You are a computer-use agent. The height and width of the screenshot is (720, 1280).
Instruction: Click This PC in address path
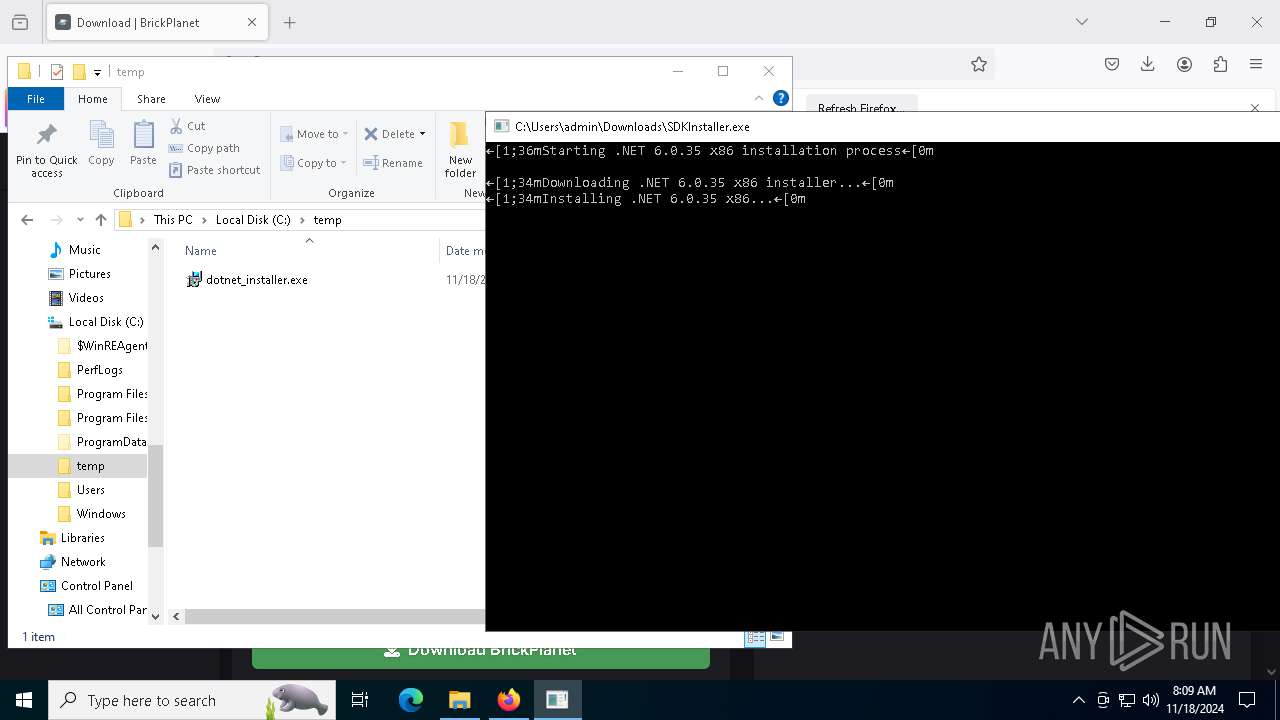(173, 220)
